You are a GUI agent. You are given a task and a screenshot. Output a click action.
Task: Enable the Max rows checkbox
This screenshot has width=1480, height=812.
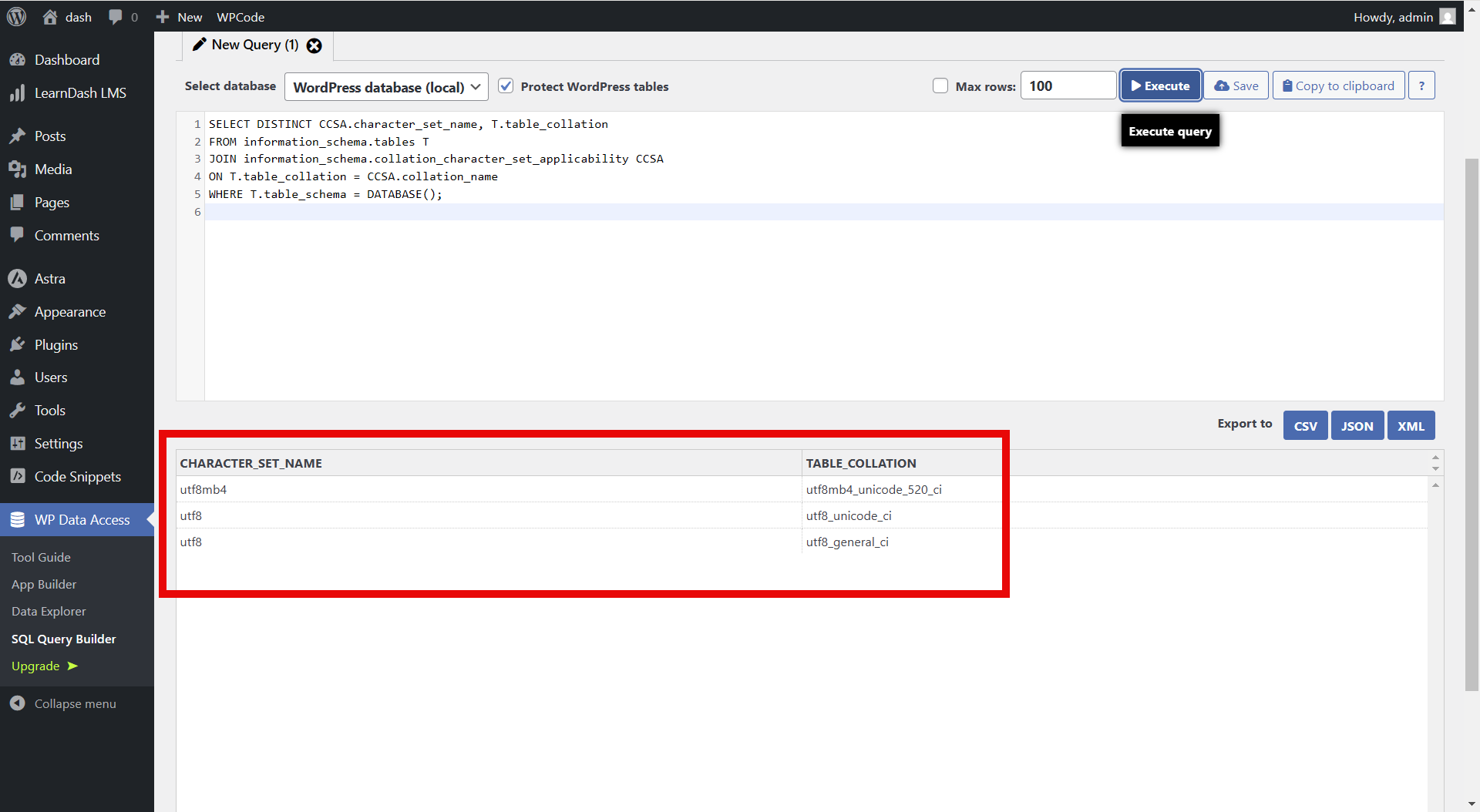click(x=940, y=86)
